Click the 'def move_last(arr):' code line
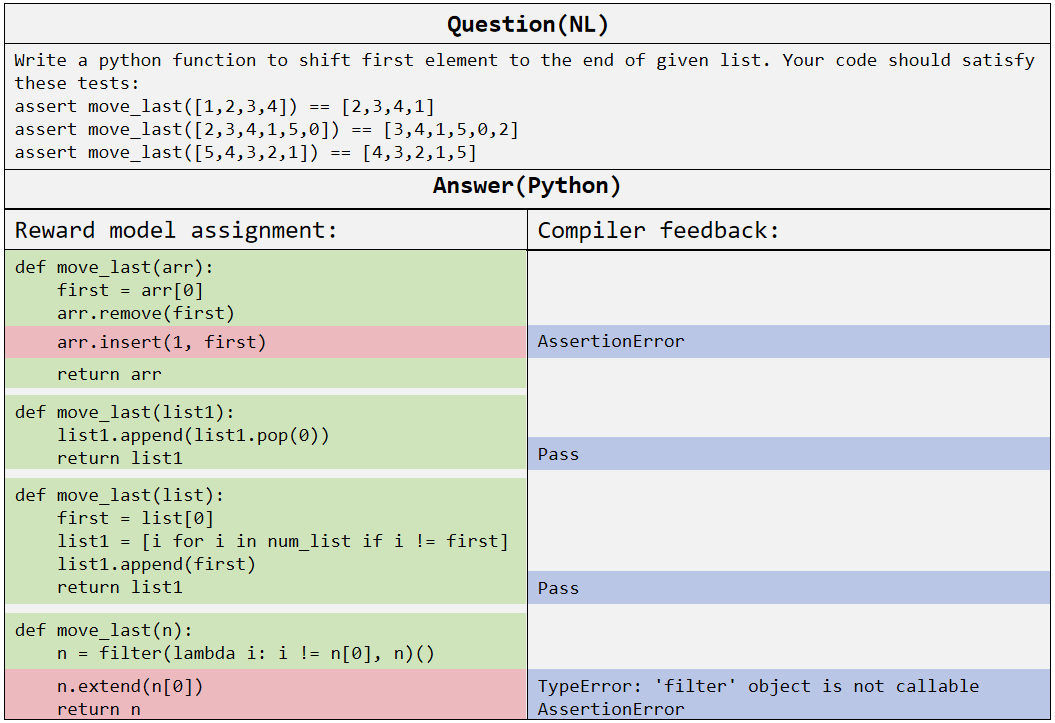This screenshot has height=723, width=1055. point(114,267)
